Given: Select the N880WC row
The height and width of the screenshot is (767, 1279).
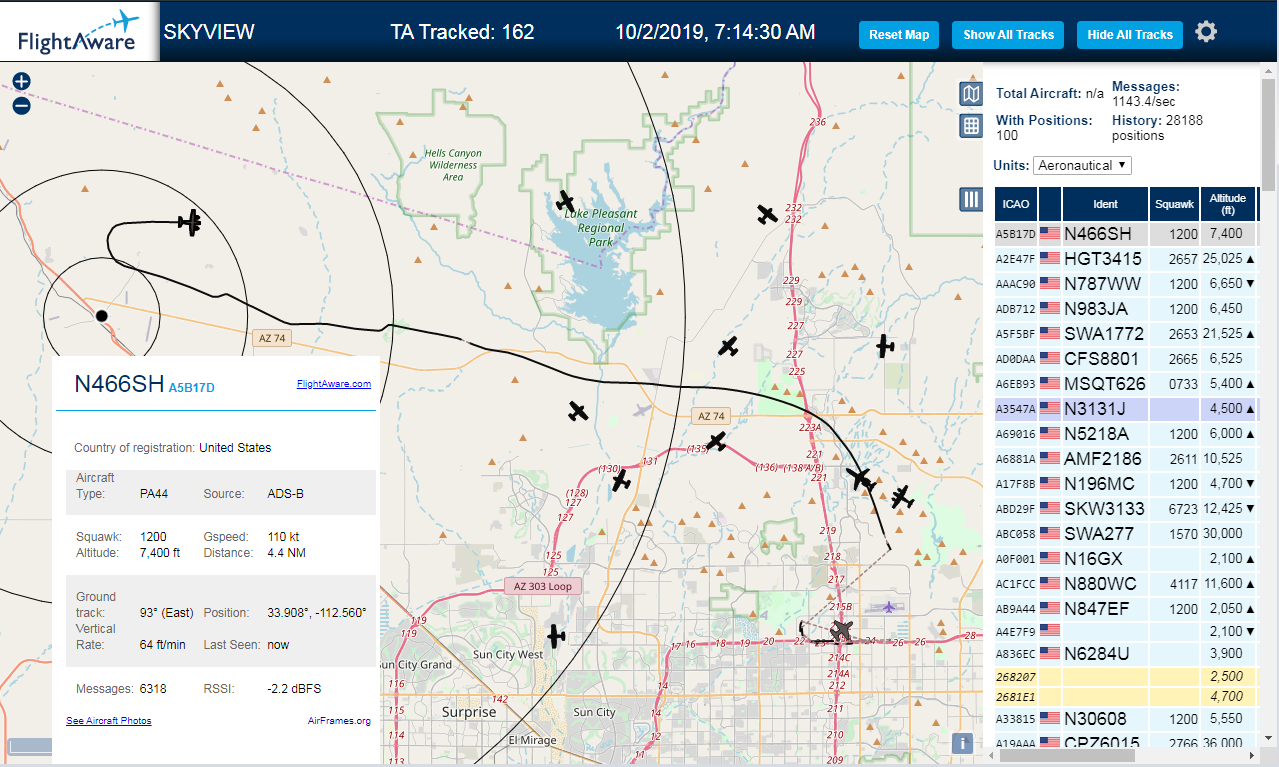Looking at the screenshot, I should point(1127,584).
